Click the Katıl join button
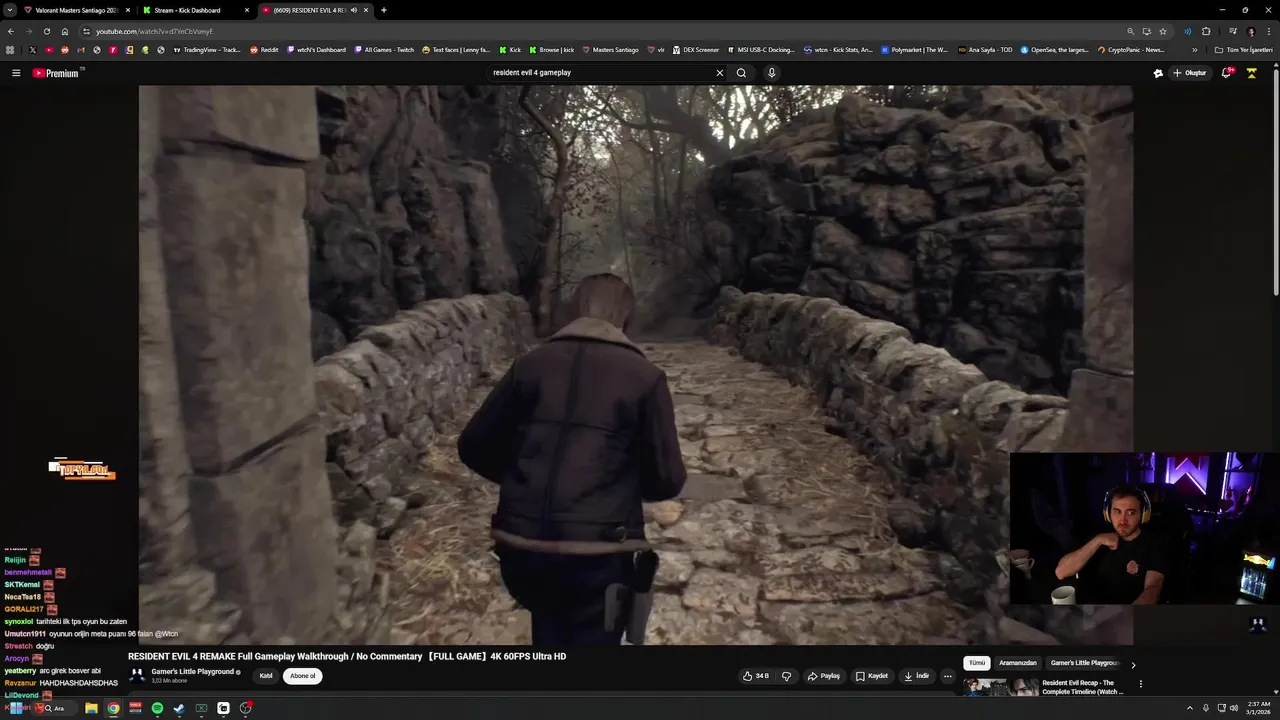1280x720 pixels. (266, 676)
